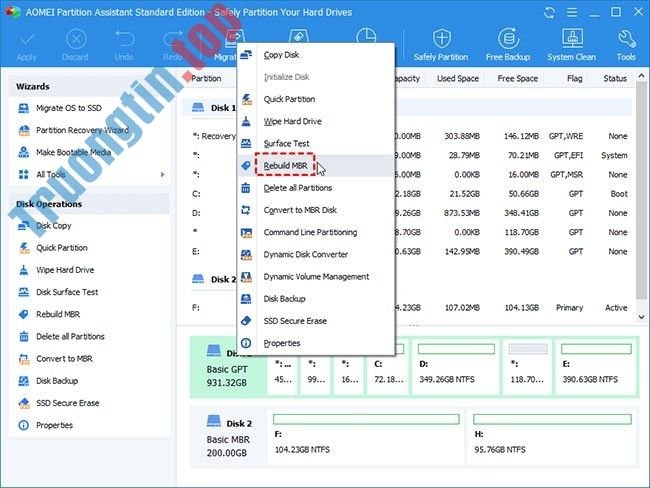Click SSD Secure Erase in left sidebar

pyautogui.click(x=67, y=403)
